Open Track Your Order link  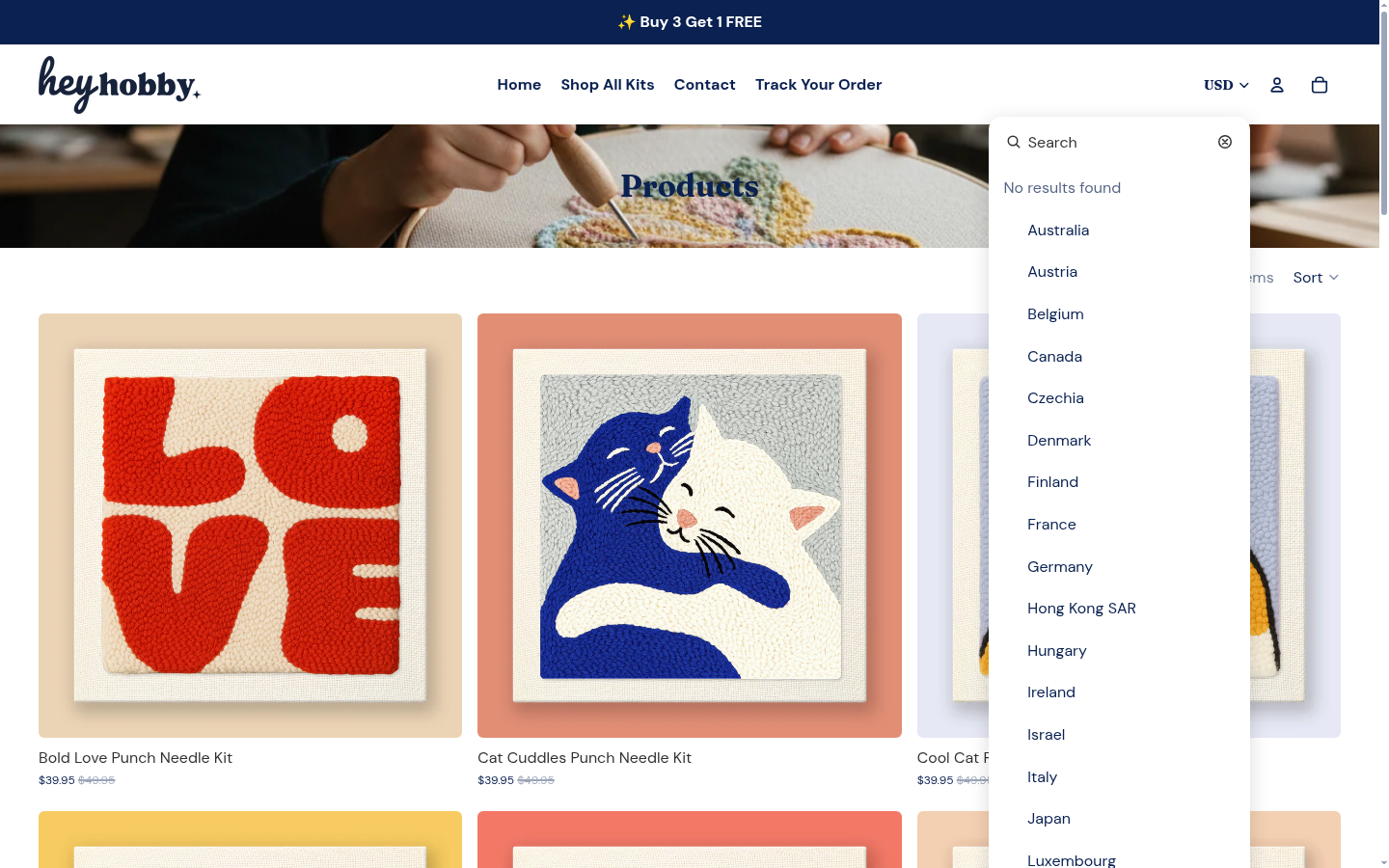pyautogui.click(x=818, y=85)
